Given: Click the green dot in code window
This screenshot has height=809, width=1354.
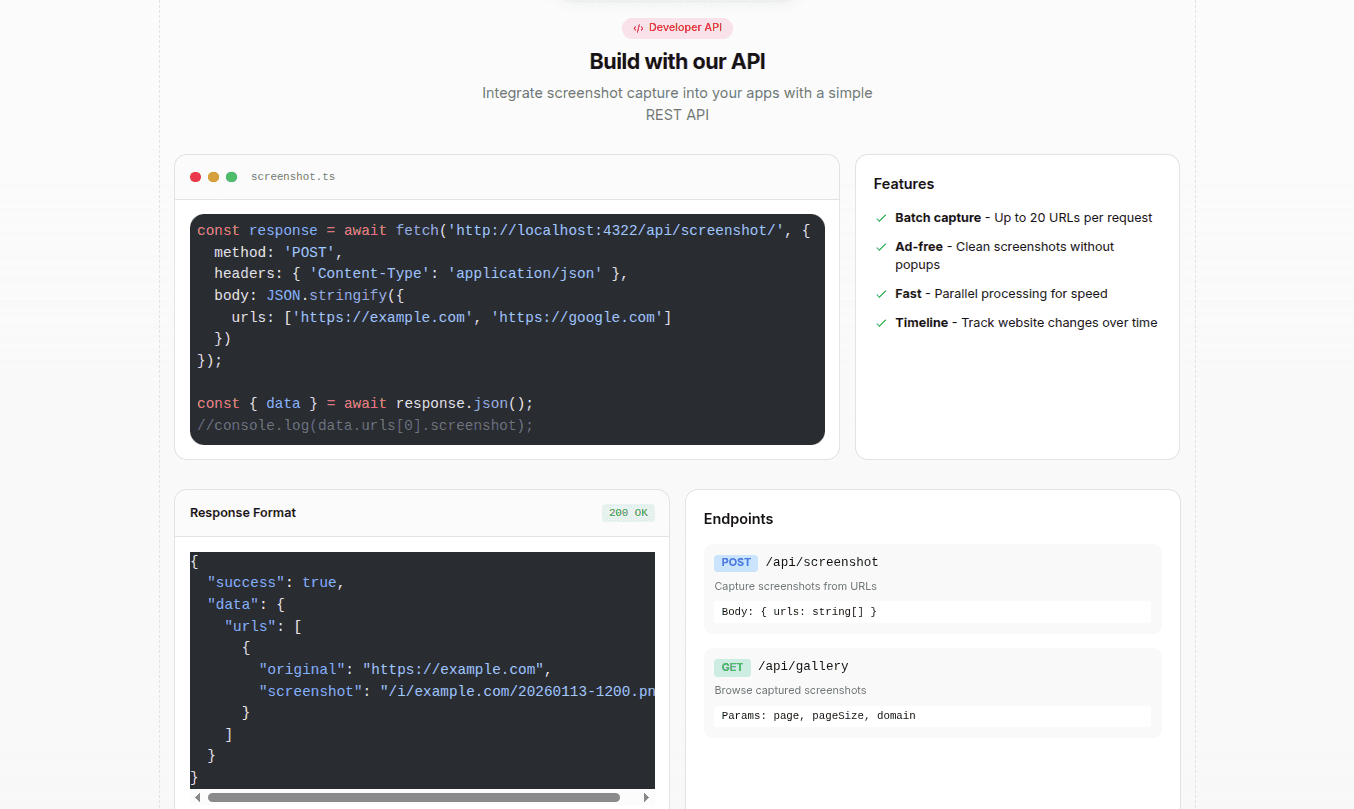Looking at the screenshot, I should [232, 177].
